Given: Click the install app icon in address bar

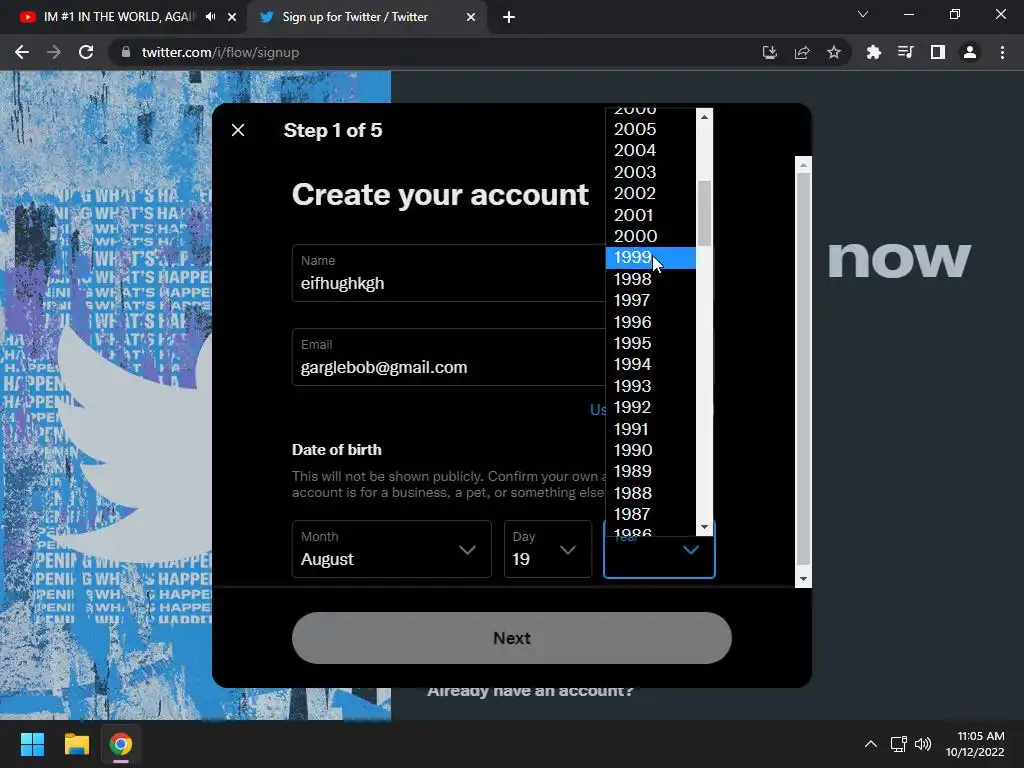Looking at the screenshot, I should [770, 52].
